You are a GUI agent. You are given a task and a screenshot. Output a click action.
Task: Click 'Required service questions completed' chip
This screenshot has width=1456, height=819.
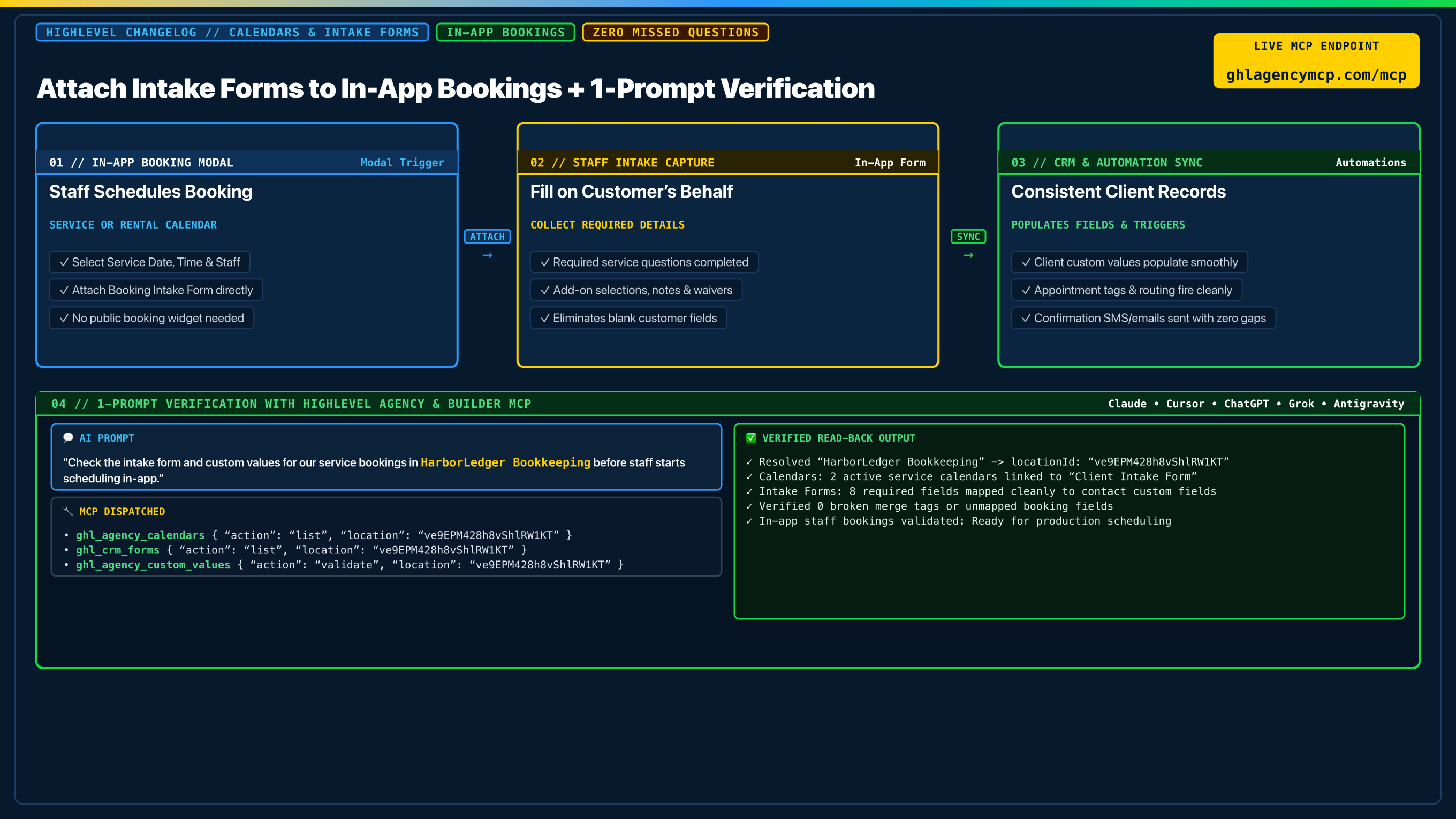coord(644,262)
